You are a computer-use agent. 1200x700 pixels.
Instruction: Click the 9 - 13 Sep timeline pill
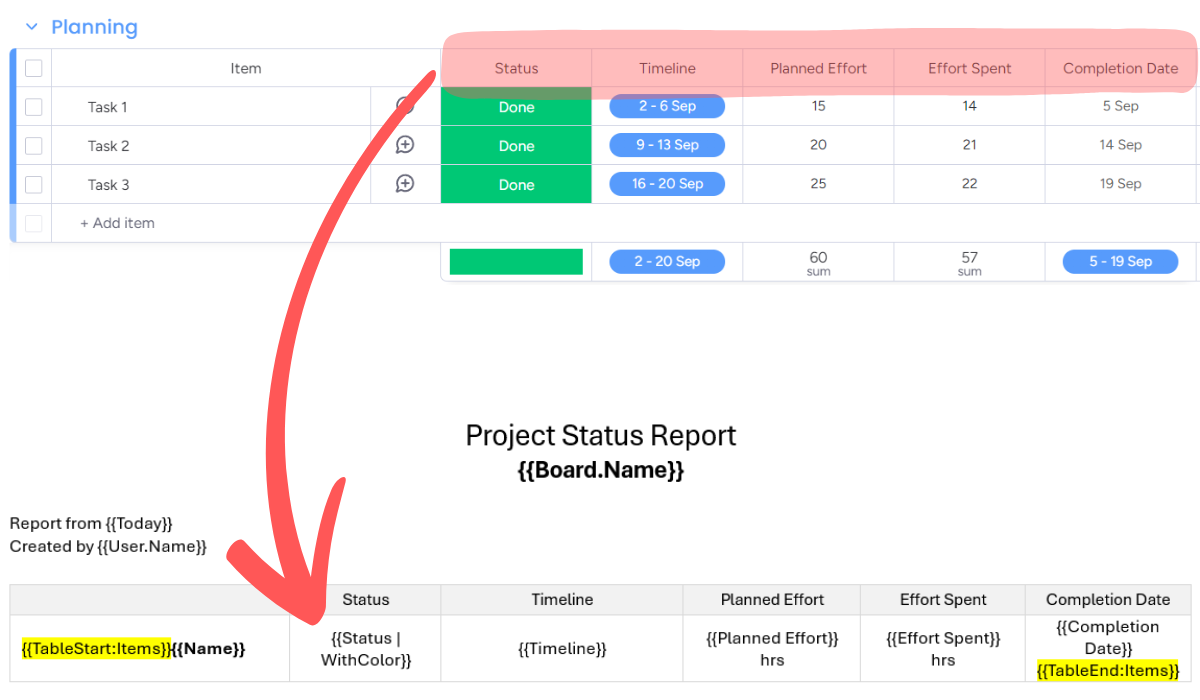[x=667, y=145]
